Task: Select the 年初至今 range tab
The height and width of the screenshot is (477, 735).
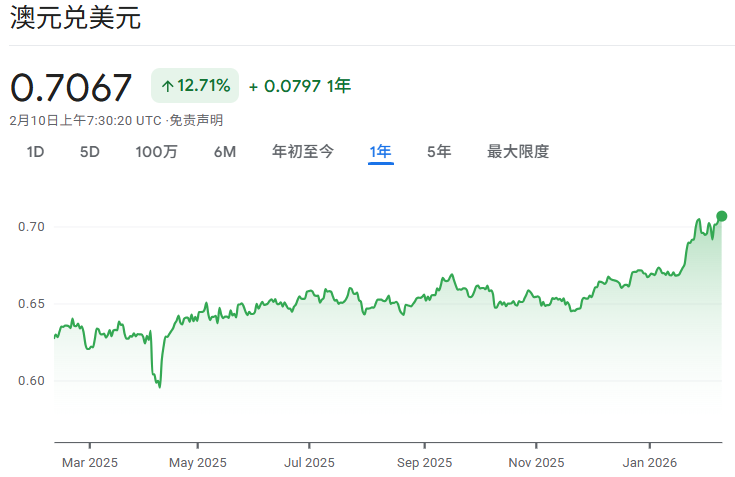Action: [x=303, y=151]
